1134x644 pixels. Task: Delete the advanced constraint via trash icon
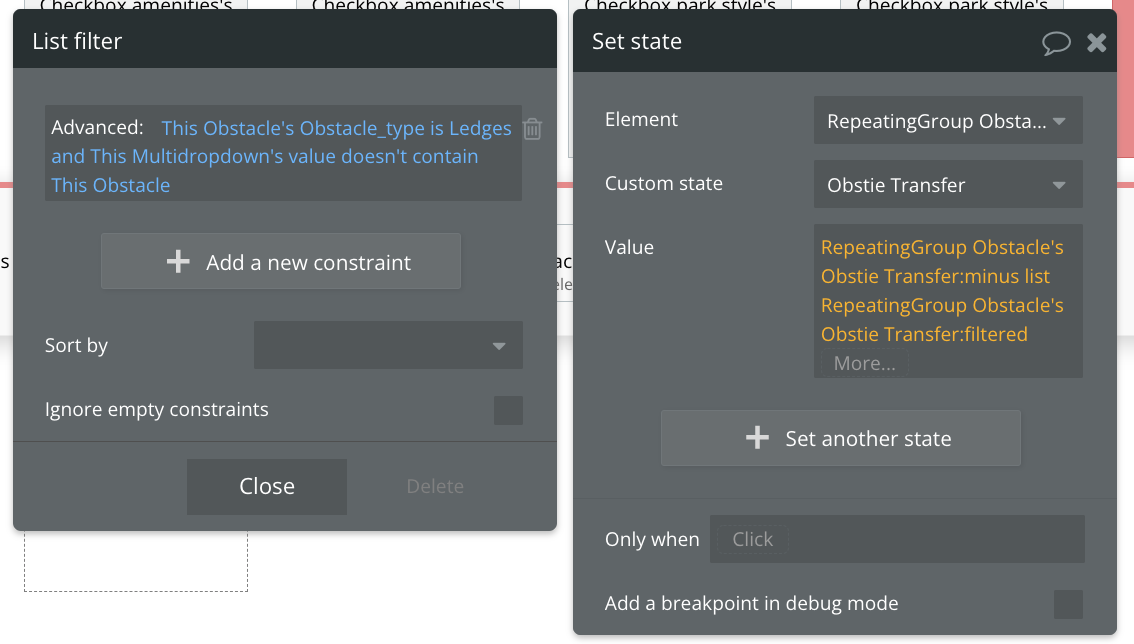532,128
